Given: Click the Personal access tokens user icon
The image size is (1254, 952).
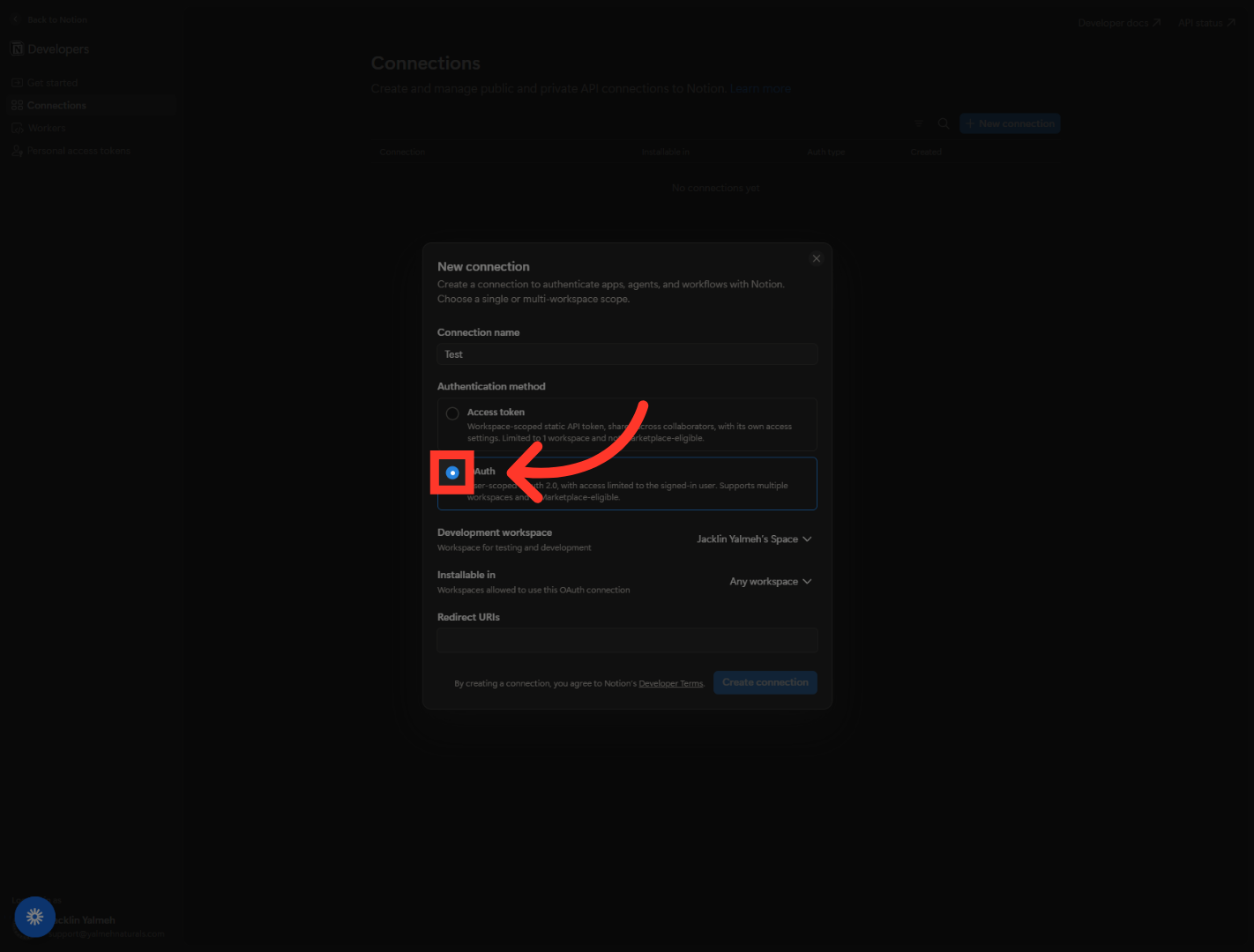Looking at the screenshot, I should click(x=17, y=152).
